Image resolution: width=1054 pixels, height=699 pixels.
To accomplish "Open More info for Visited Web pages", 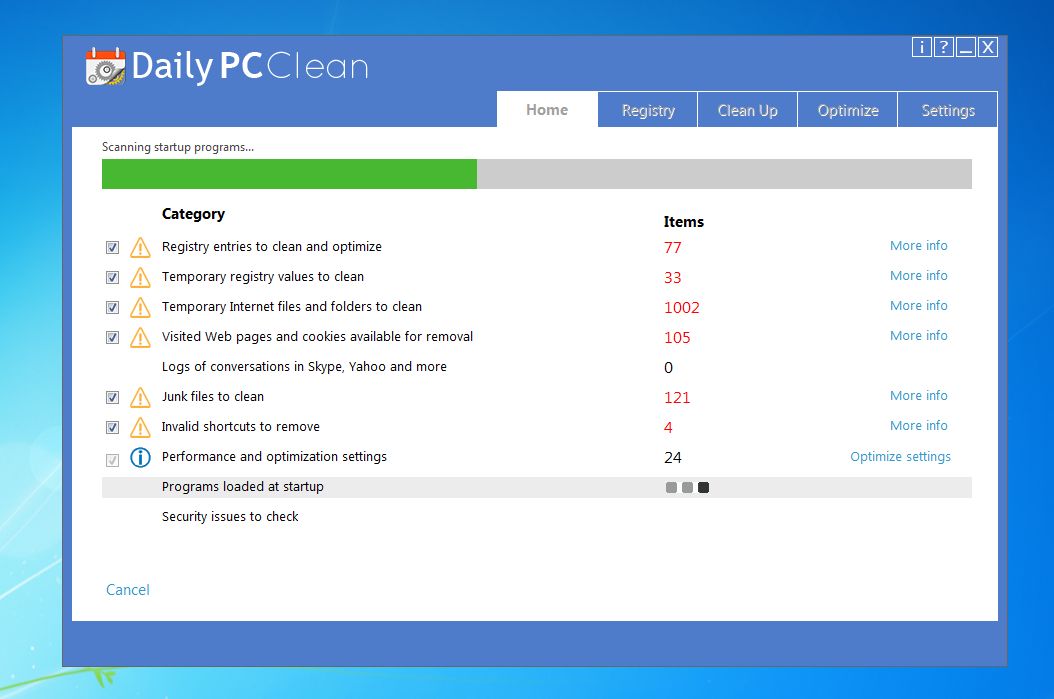I will coord(918,335).
